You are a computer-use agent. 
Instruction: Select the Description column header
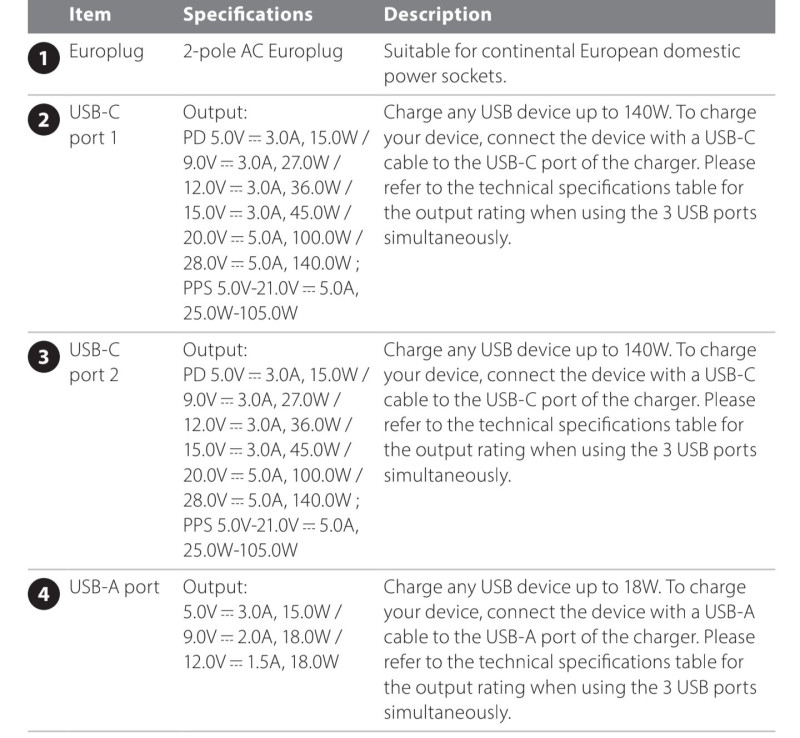(437, 15)
